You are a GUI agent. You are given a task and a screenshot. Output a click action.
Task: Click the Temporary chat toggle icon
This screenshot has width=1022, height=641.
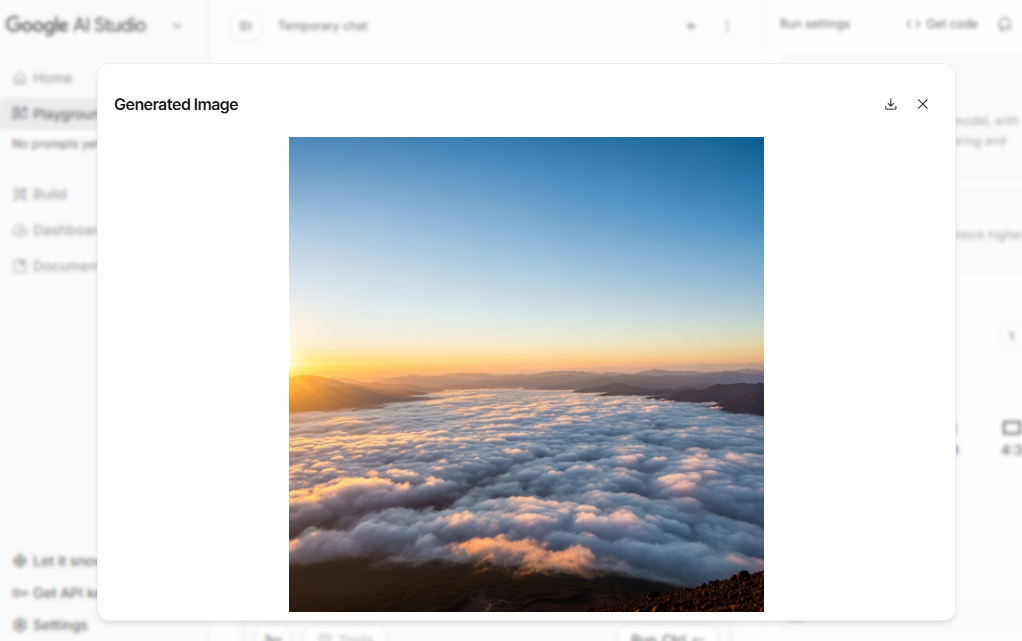tap(246, 26)
